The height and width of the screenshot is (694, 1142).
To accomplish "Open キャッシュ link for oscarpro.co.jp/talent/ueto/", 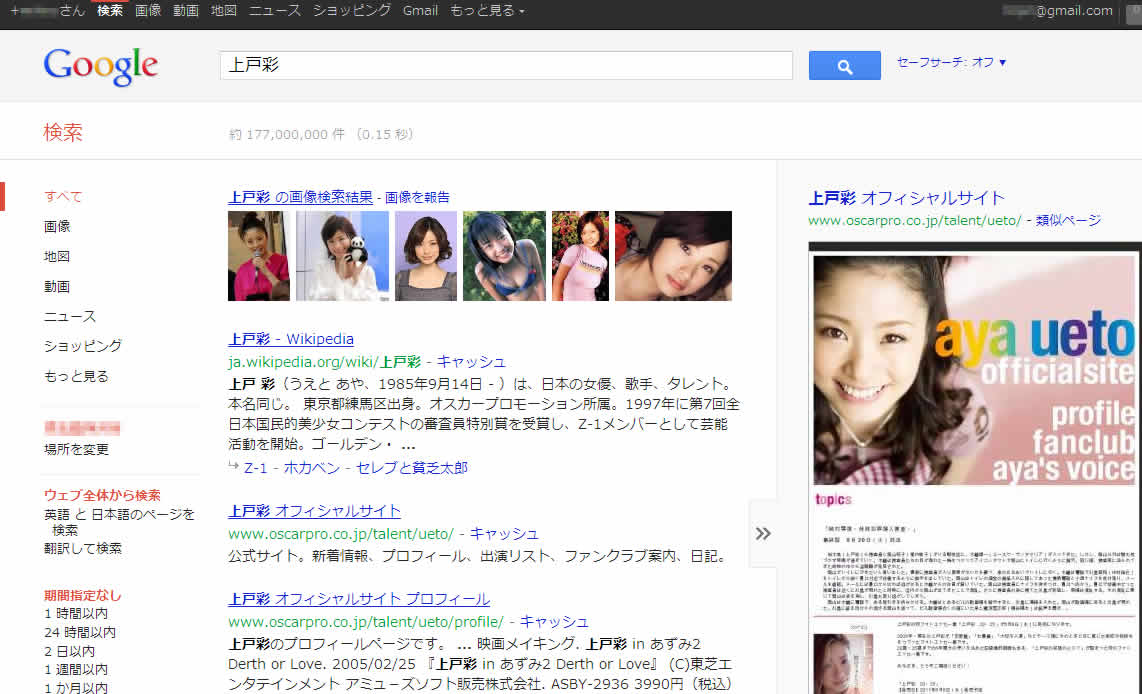I will tap(503, 535).
